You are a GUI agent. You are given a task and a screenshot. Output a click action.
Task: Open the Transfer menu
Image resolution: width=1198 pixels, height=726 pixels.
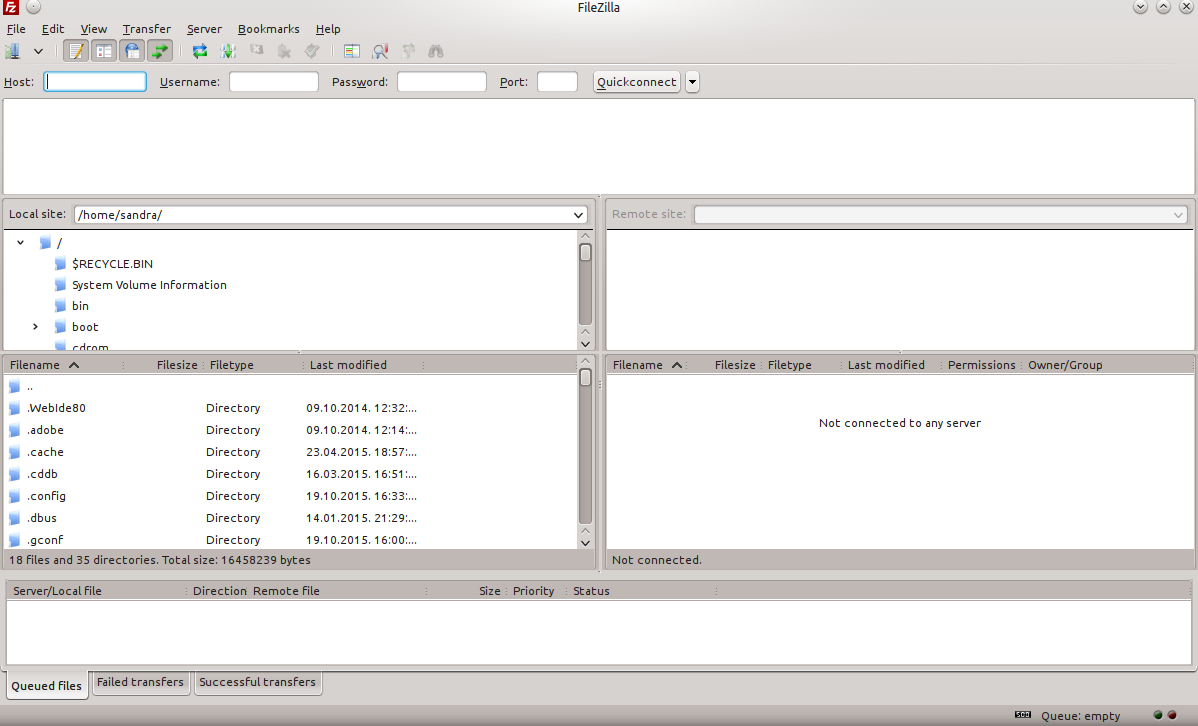147,29
